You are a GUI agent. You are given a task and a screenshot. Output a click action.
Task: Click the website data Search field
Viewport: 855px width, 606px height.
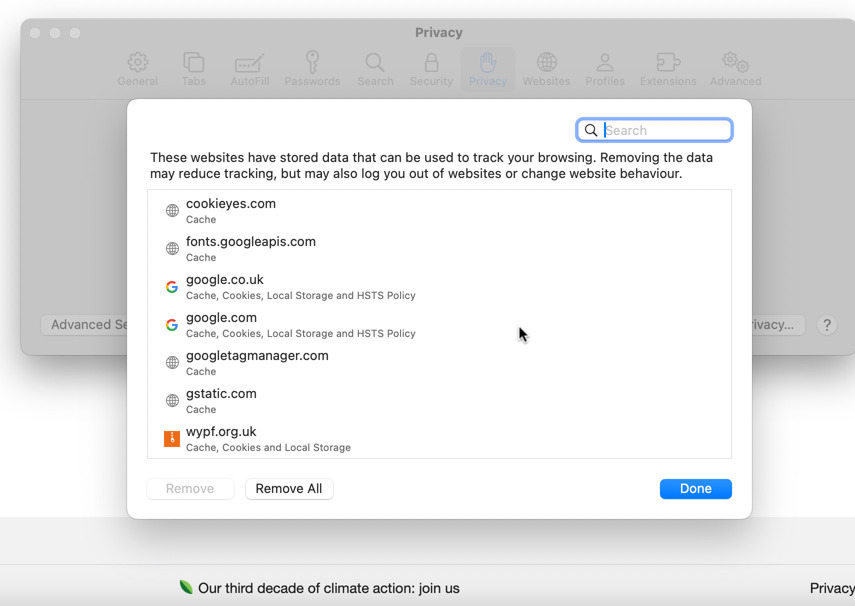pos(665,130)
